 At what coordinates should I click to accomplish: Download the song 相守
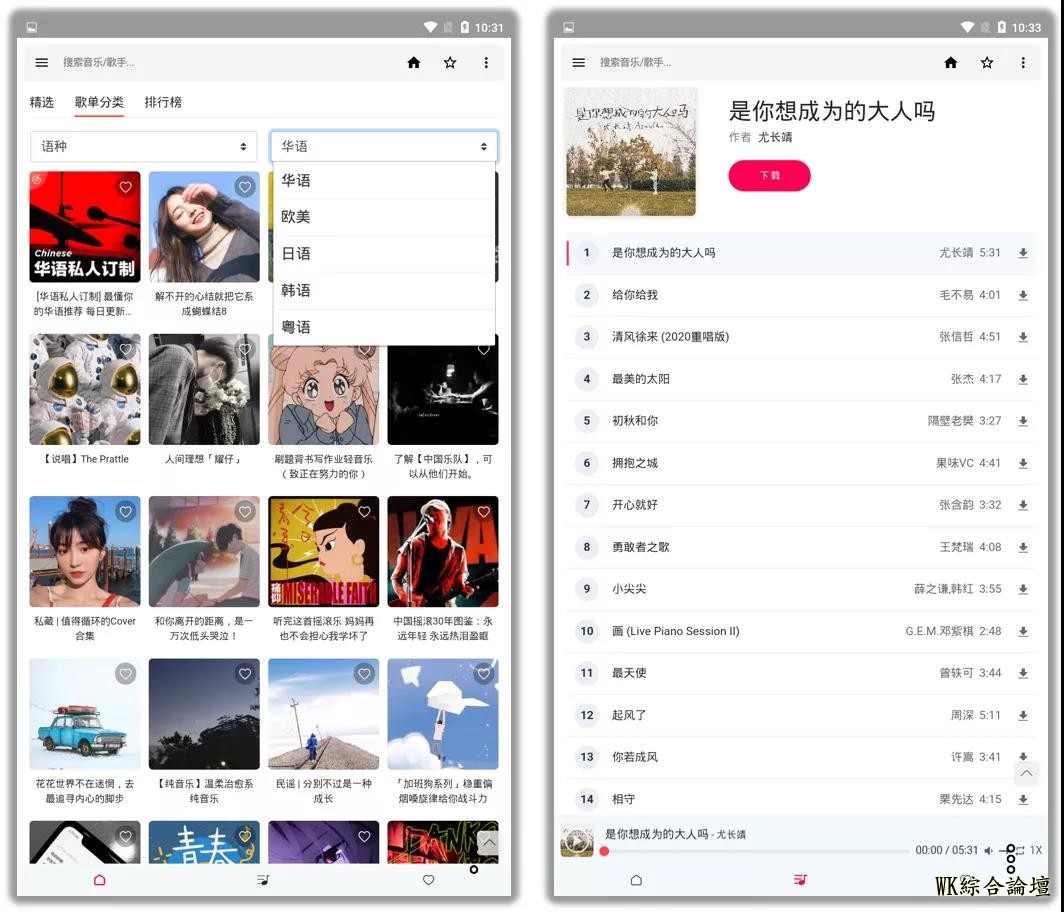pyautogui.click(x=1023, y=800)
